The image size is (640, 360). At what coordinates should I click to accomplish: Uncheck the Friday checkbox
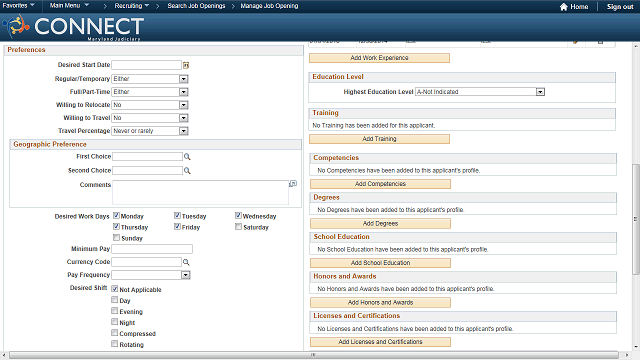(x=177, y=227)
